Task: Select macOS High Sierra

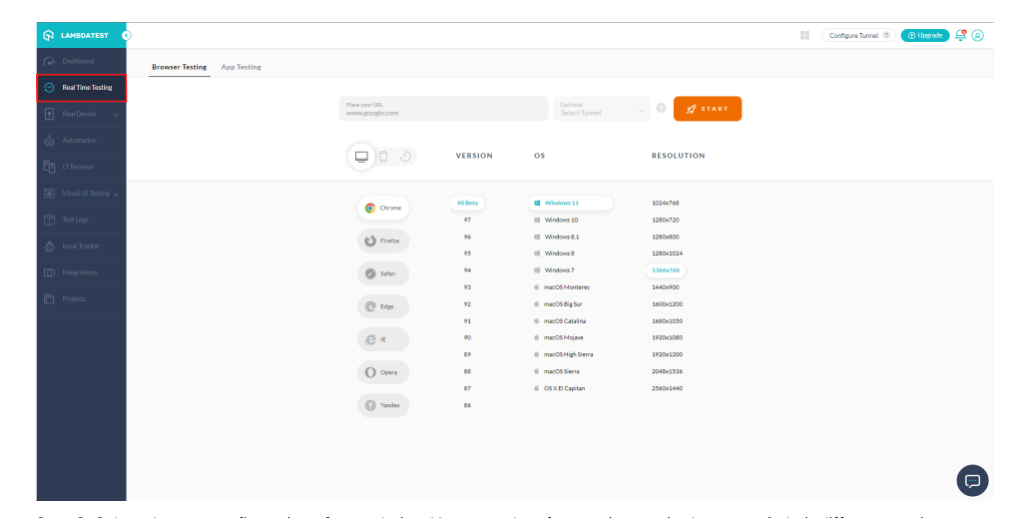Action: pyautogui.click(x=563, y=355)
